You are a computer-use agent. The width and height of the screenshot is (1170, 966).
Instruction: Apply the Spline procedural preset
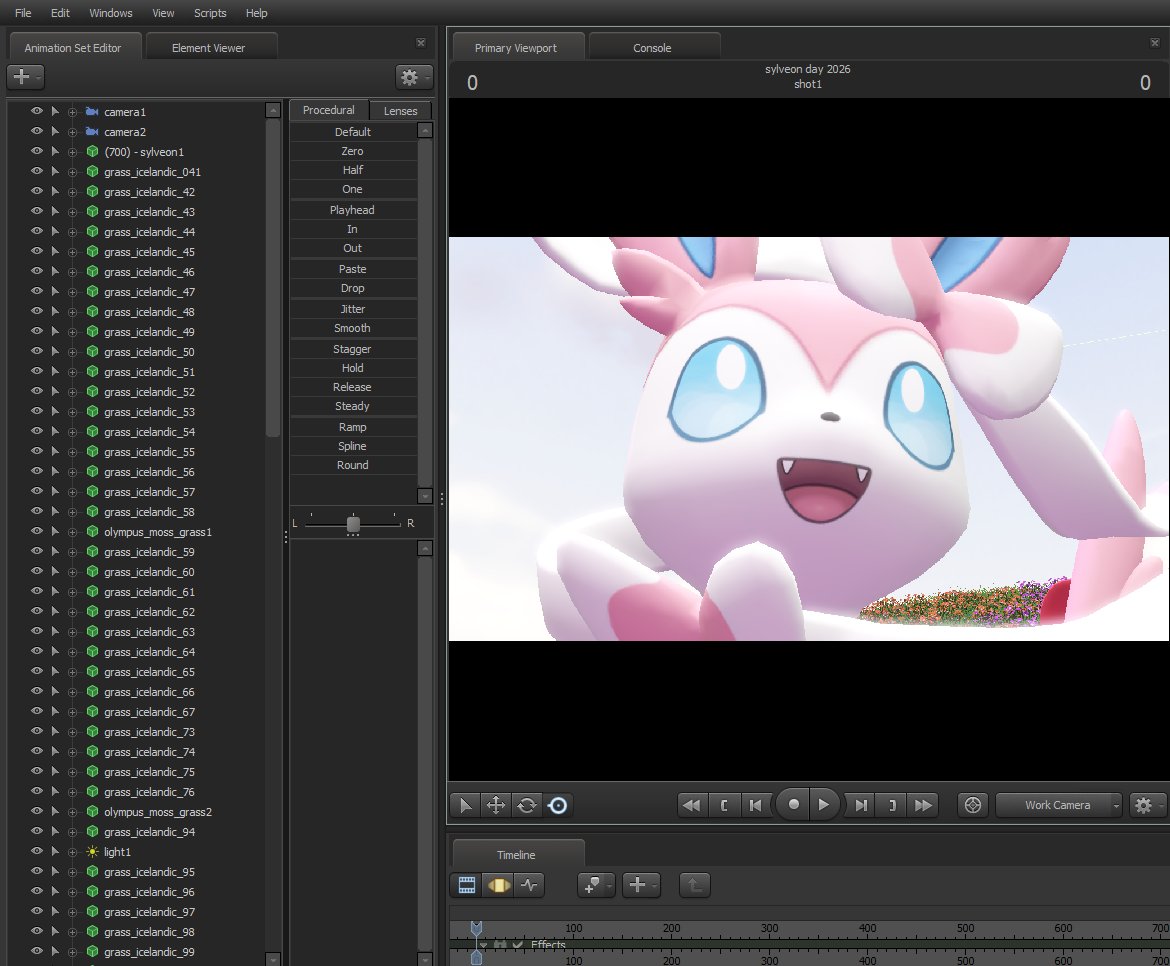click(x=353, y=445)
